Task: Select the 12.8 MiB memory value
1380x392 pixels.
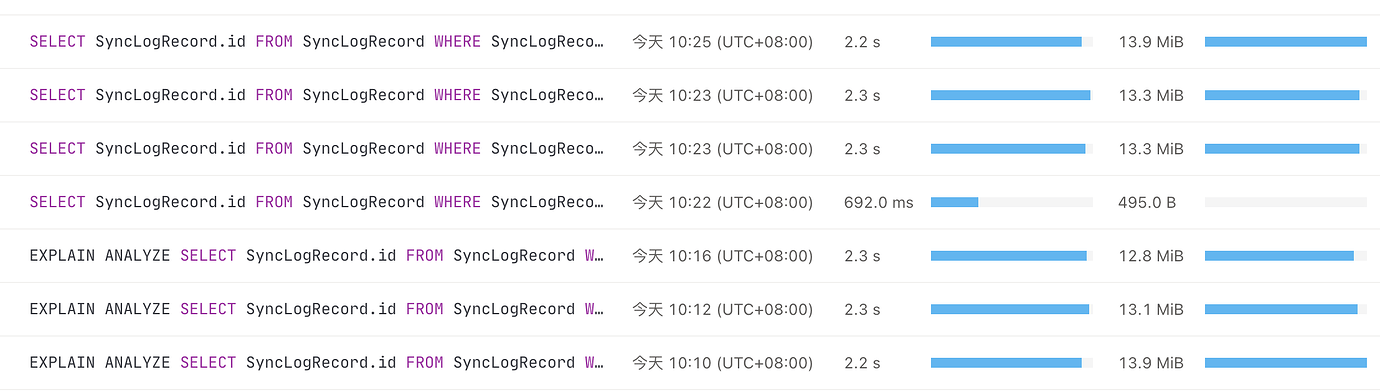Action: click(1151, 256)
